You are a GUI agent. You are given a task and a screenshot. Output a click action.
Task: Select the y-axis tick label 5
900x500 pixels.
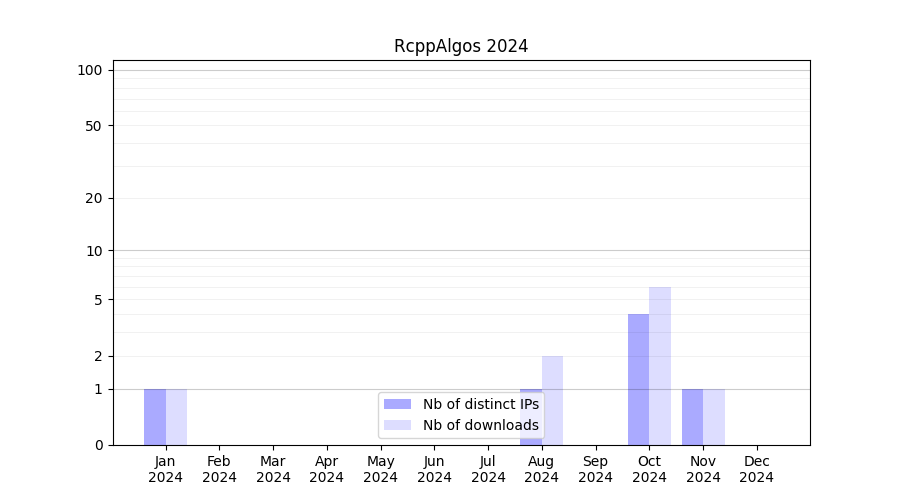coord(98,300)
